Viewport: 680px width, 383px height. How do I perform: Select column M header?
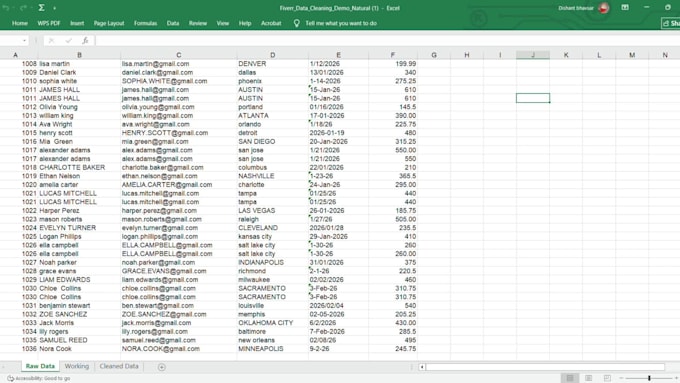632,55
